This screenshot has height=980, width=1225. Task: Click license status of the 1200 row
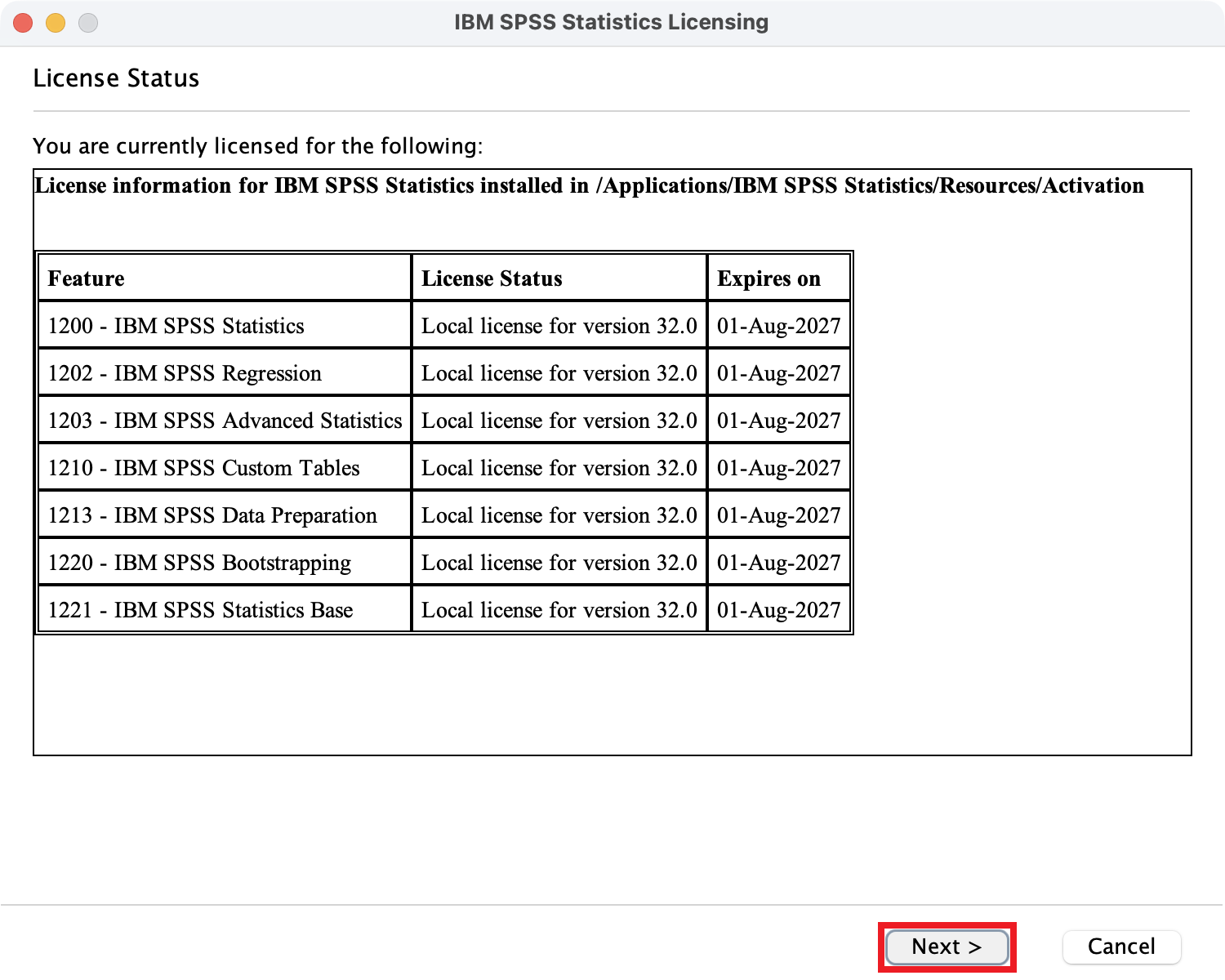[559, 325]
